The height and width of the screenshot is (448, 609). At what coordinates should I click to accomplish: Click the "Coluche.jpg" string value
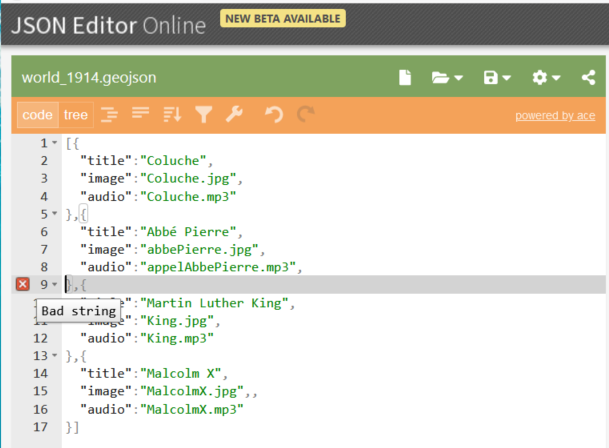point(188,179)
